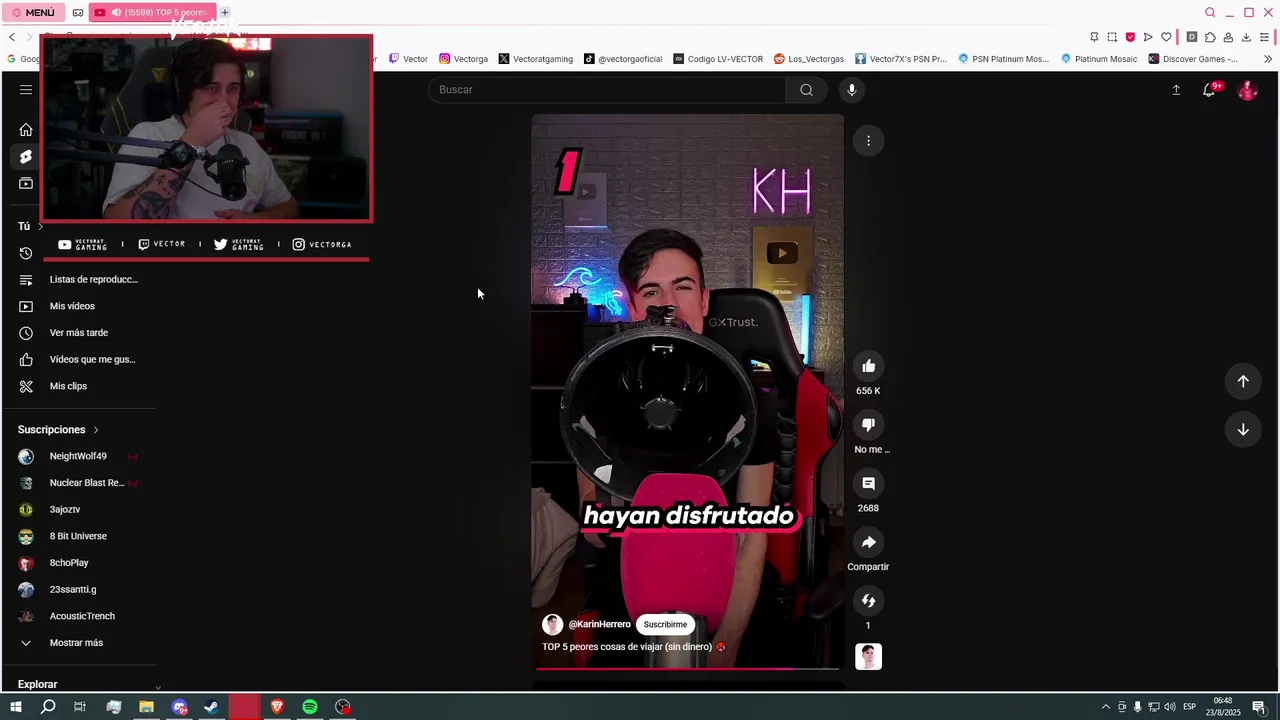This screenshot has height=720, width=1280.
Task: Open Discover Games bookmark
Action: [1193, 59]
